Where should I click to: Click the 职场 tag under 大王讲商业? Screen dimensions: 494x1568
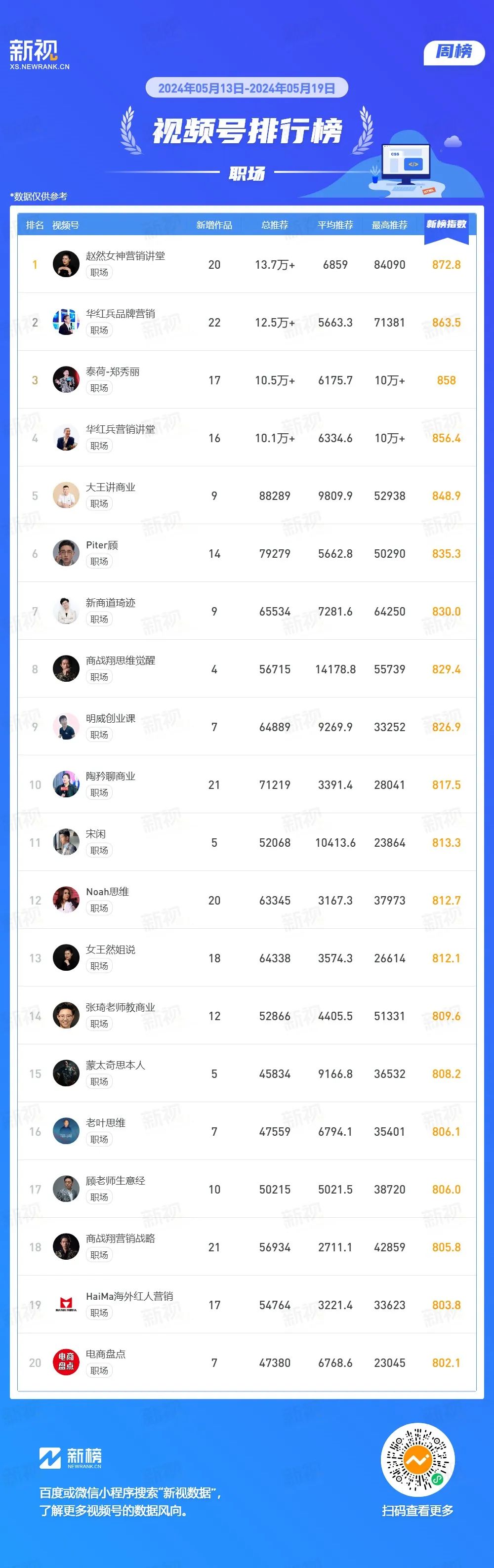click(99, 503)
